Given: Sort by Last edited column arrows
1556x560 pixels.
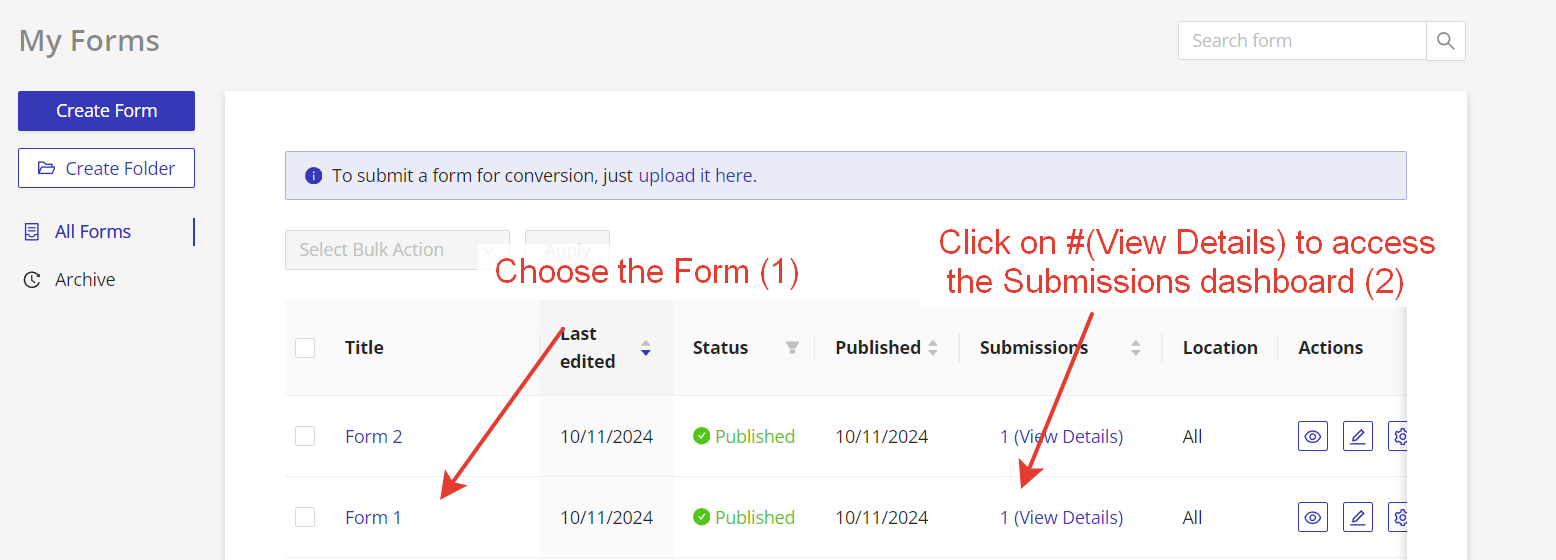Looking at the screenshot, I should pos(646,348).
